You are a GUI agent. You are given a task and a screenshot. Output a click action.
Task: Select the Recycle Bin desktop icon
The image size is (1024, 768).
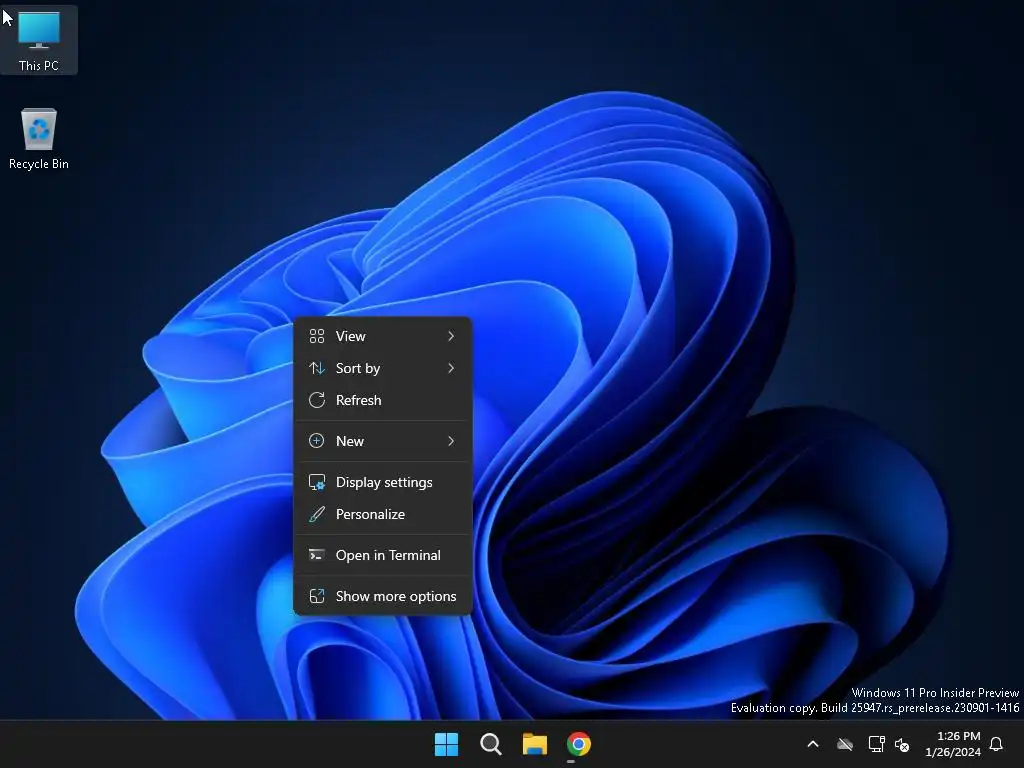point(39,139)
